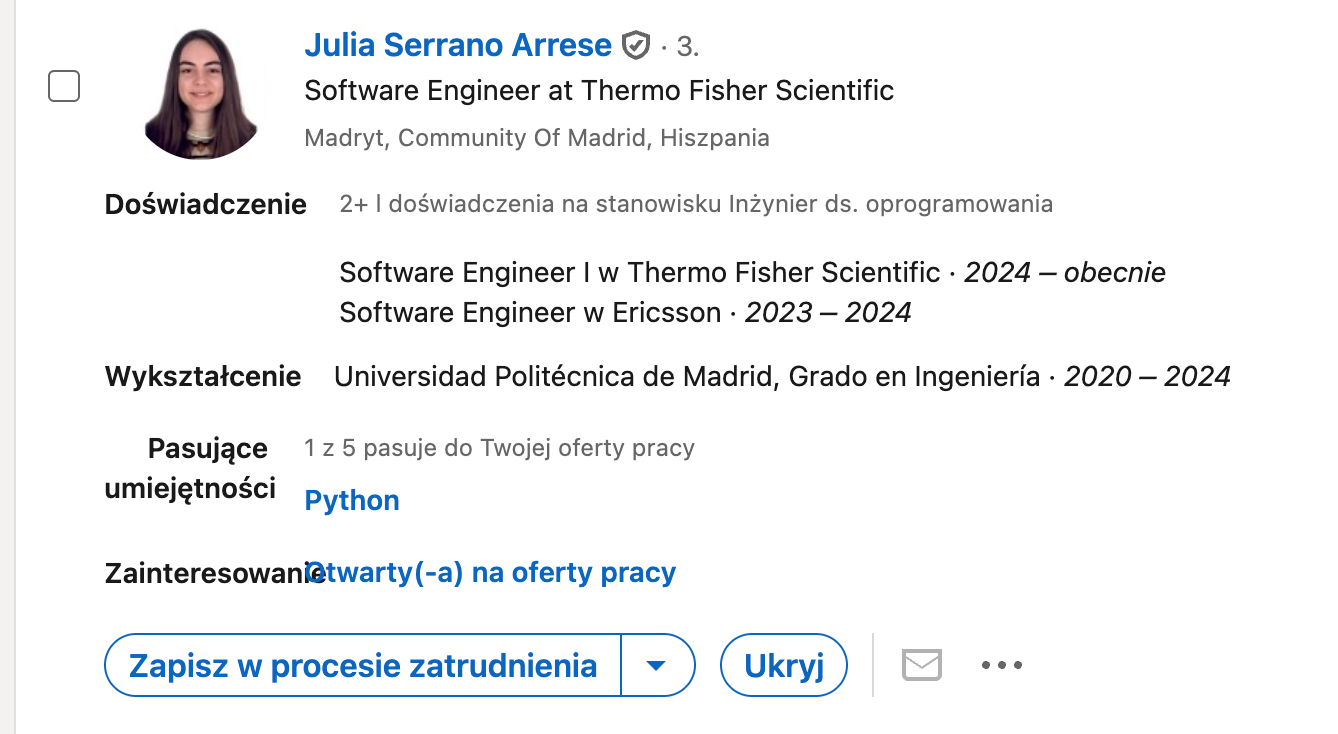Expand the save-to-pipeline dropdown arrow

tap(657, 665)
